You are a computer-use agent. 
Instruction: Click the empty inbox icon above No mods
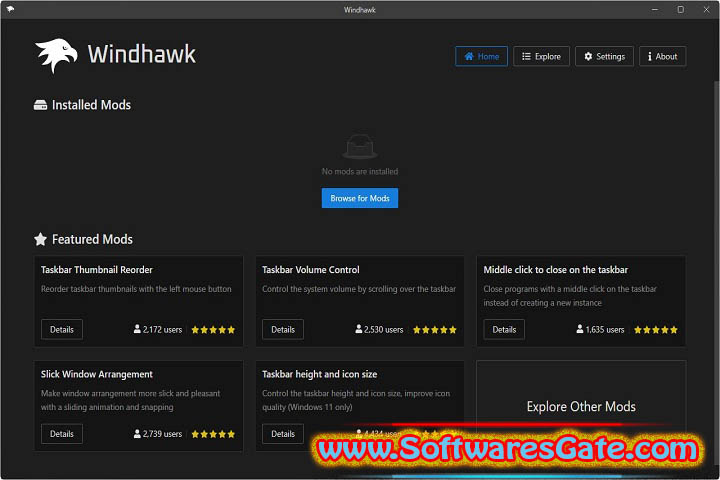pyautogui.click(x=360, y=147)
